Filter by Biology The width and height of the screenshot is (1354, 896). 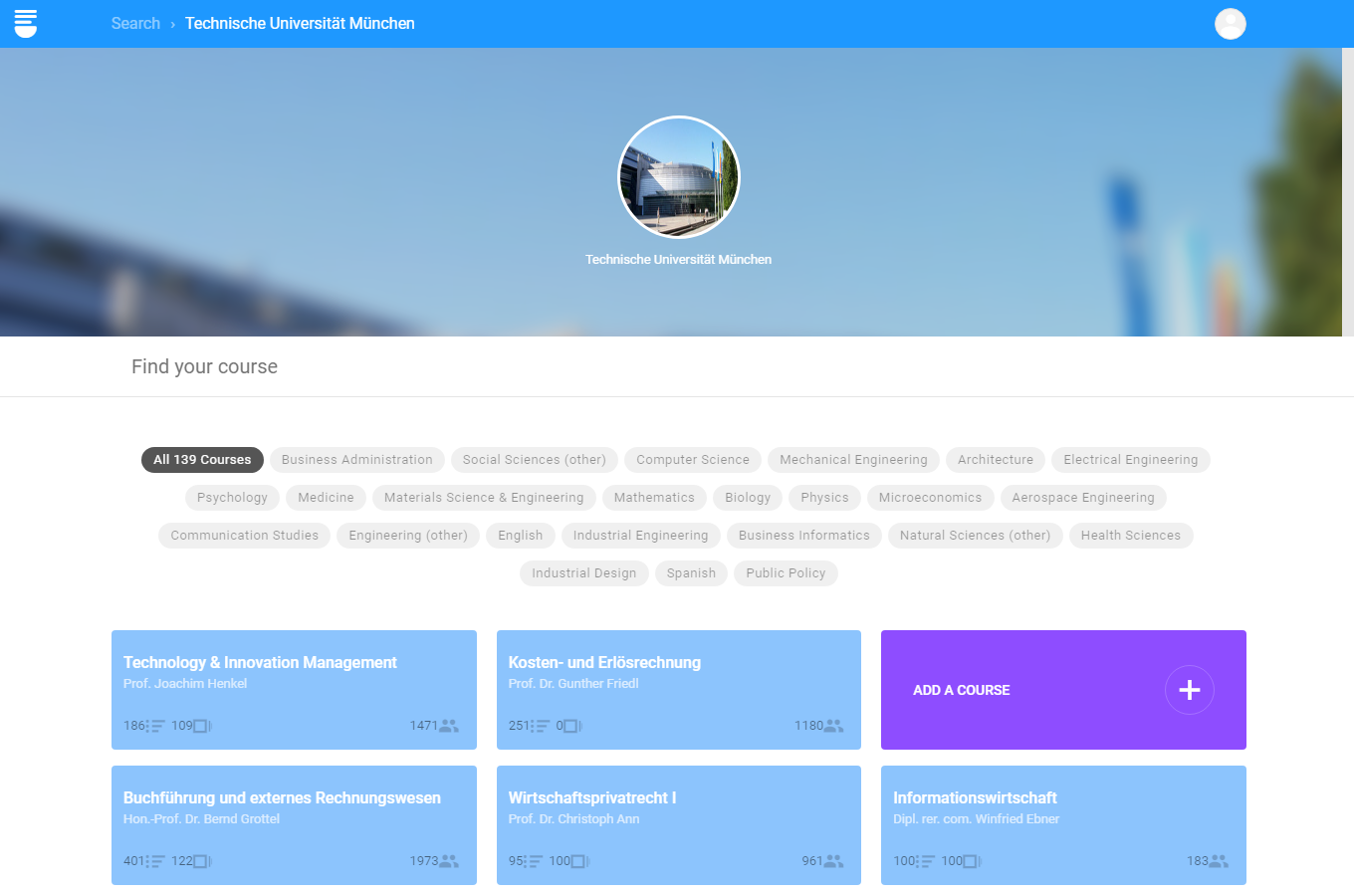(x=748, y=498)
